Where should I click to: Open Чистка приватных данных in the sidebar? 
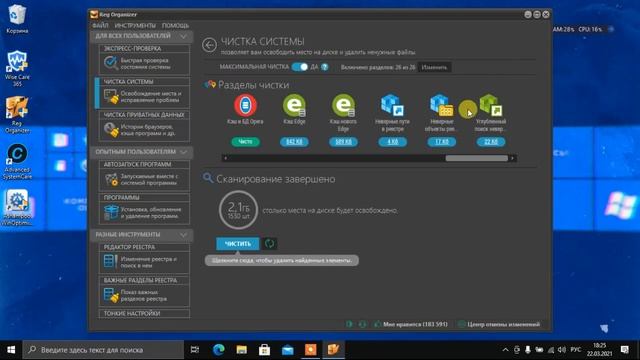(x=144, y=126)
